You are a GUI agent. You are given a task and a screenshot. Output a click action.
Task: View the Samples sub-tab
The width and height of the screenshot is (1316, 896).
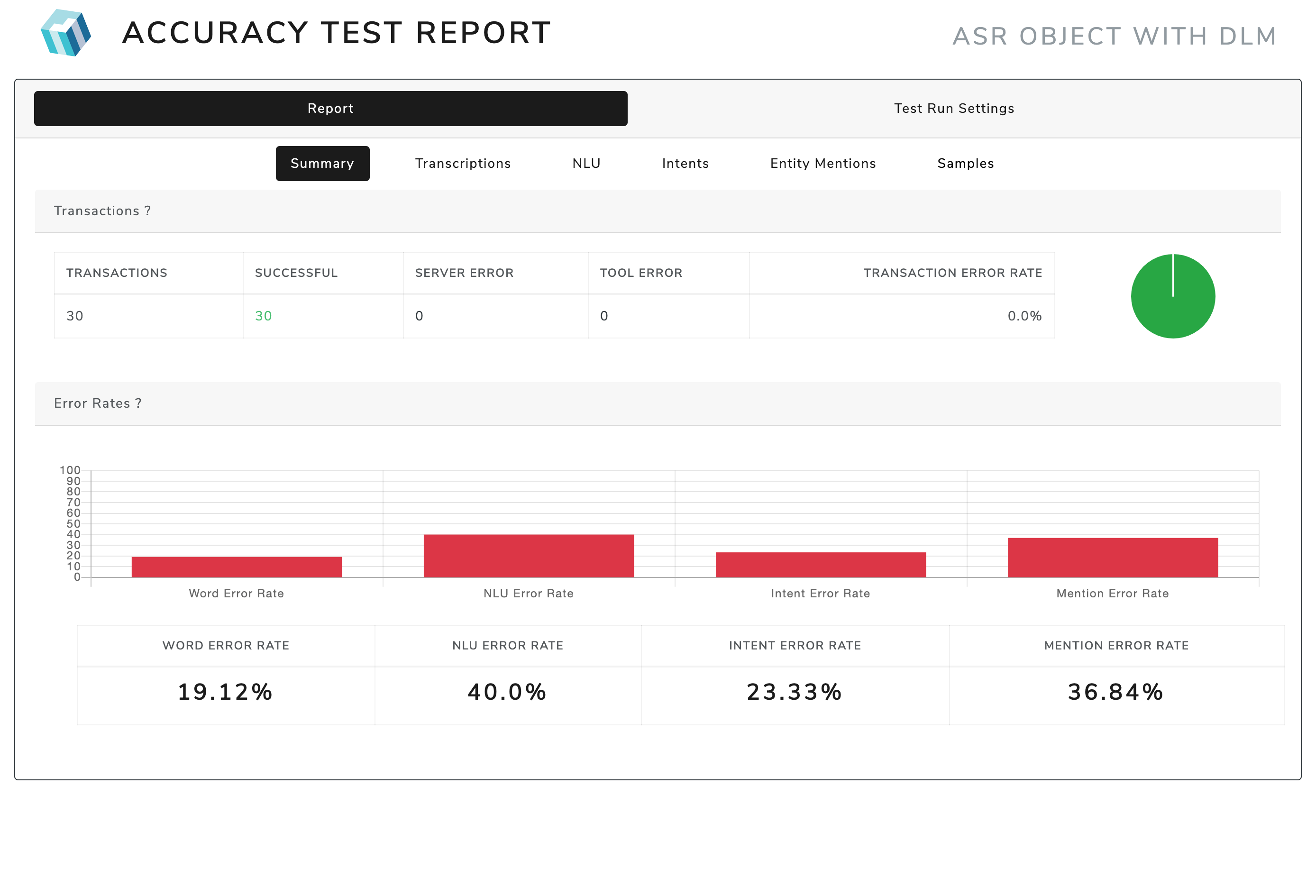(x=966, y=164)
